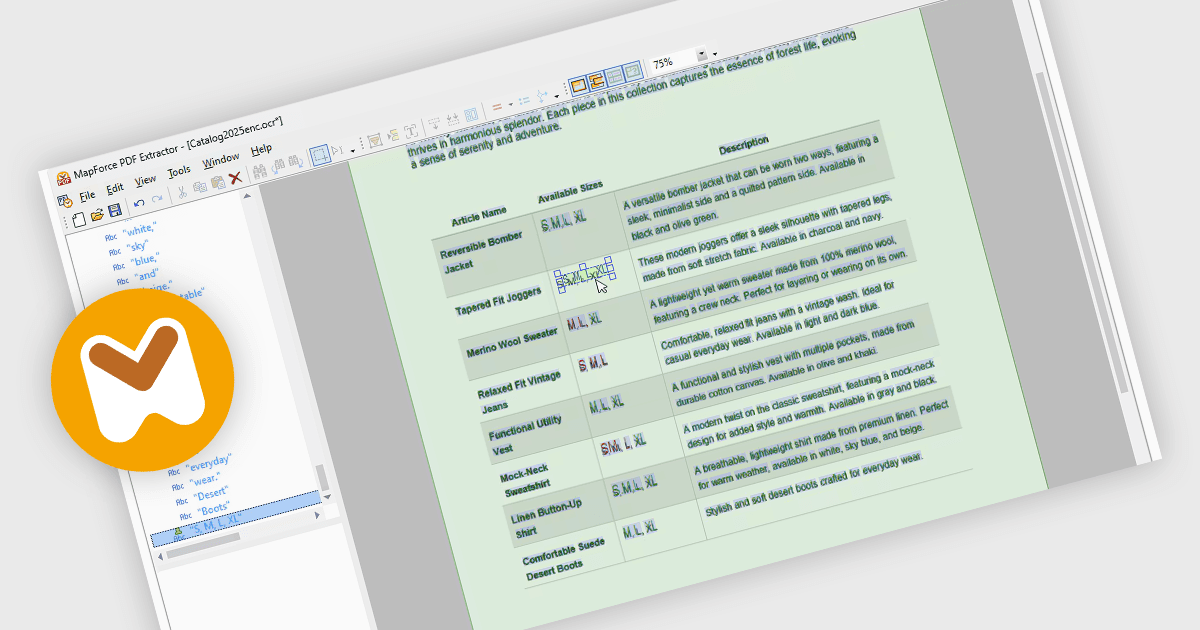Open the Edit menu
Viewport: 1200px width, 630px height.
tap(114, 189)
